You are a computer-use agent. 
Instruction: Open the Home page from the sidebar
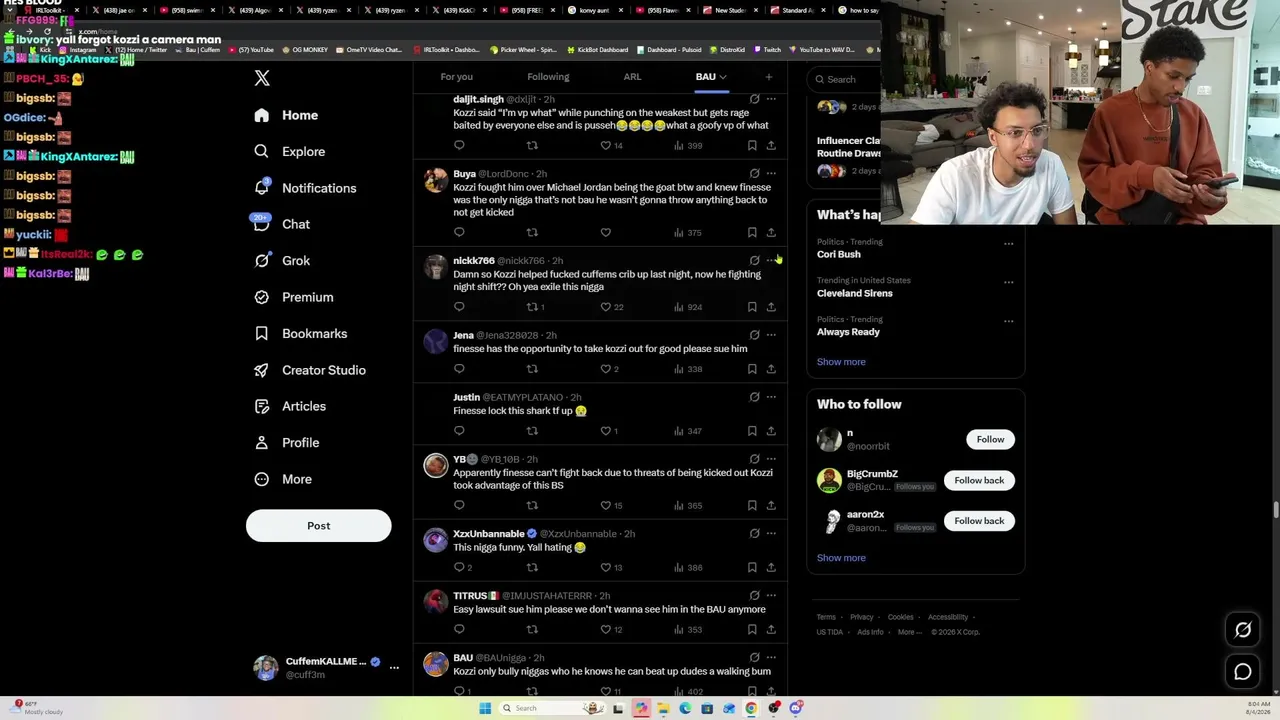[x=286, y=115]
